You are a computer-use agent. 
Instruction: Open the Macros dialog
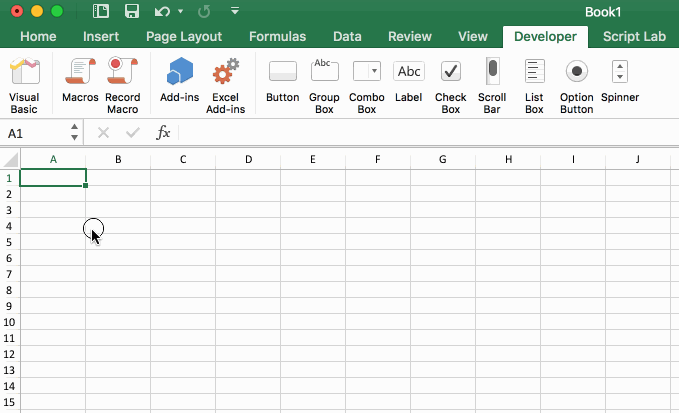point(80,85)
